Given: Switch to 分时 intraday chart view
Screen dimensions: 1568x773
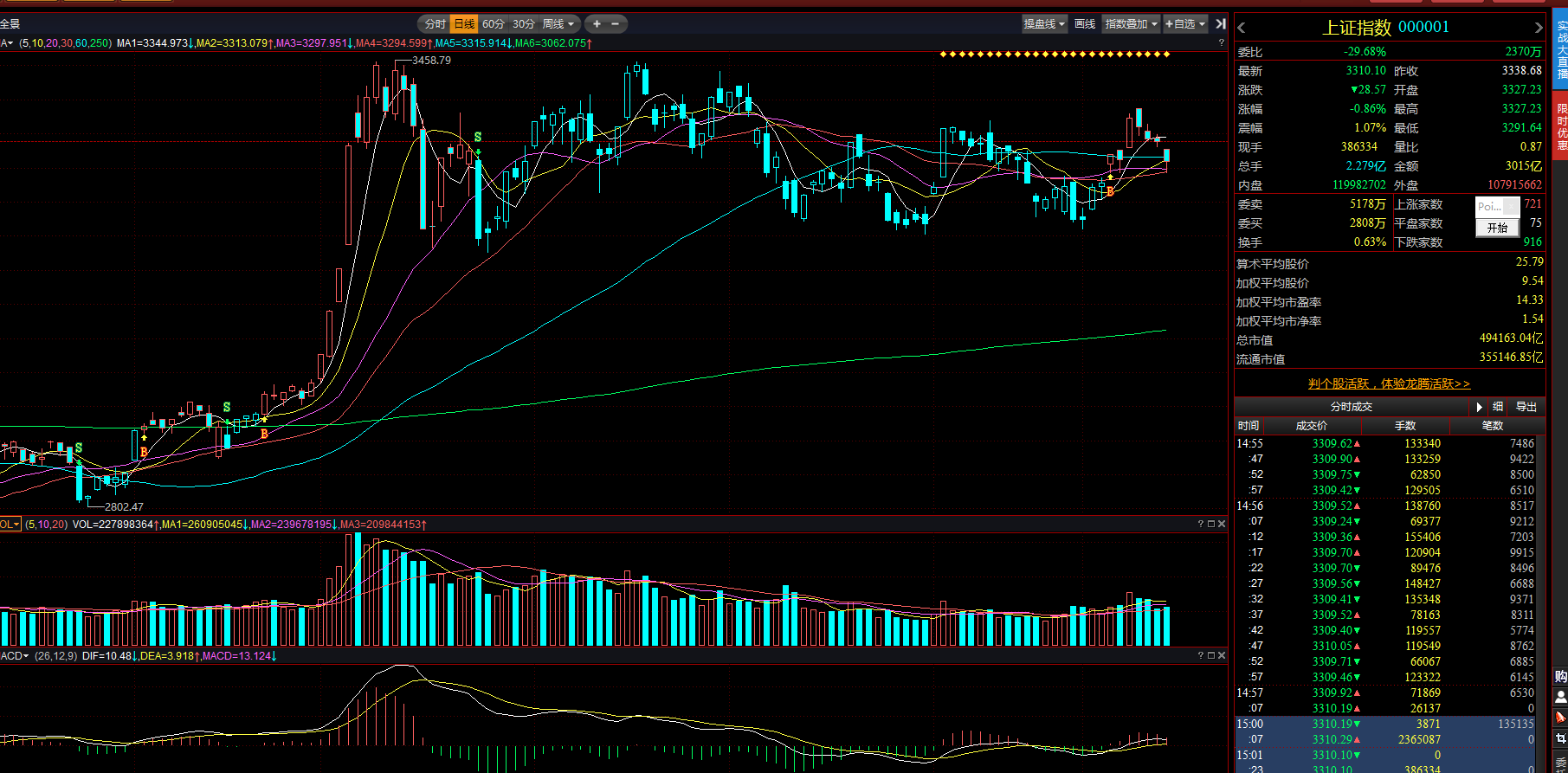Looking at the screenshot, I should coord(435,24).
